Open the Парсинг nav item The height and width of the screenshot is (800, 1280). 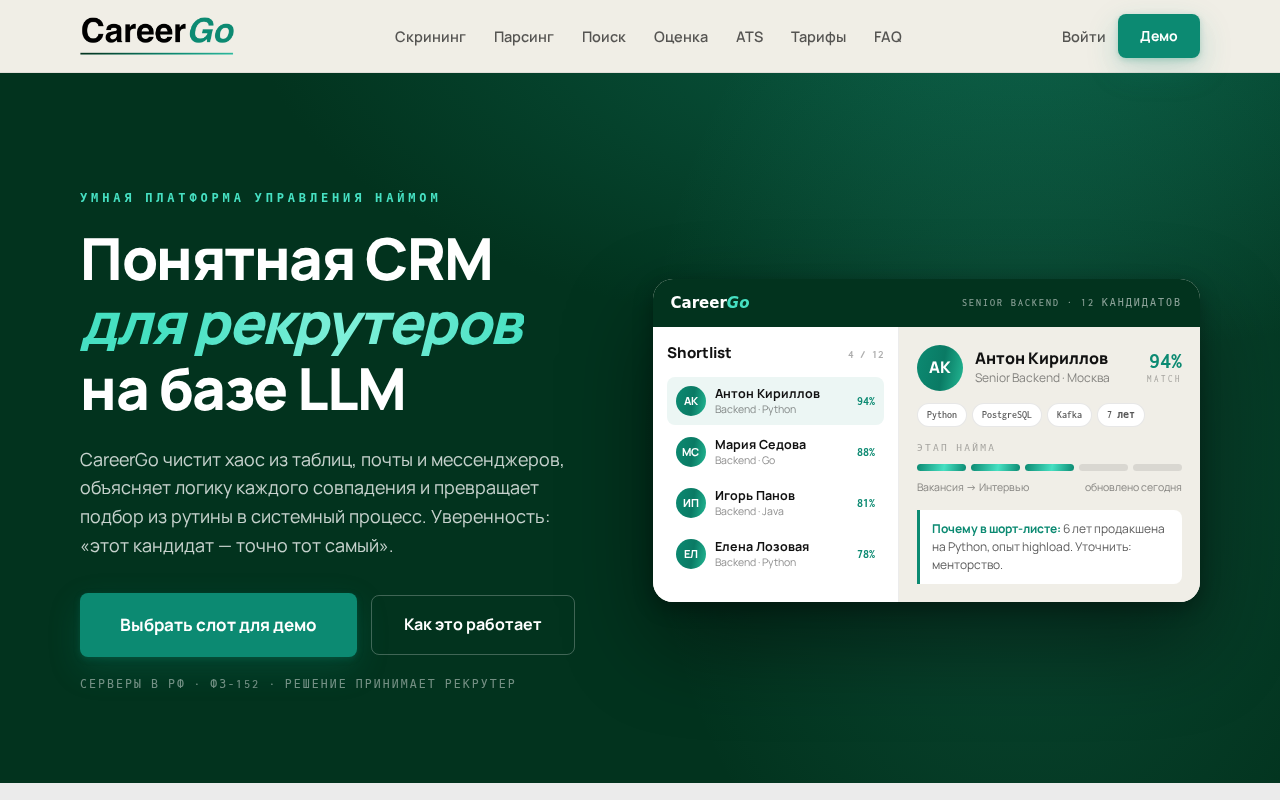(x=524, y=37)
